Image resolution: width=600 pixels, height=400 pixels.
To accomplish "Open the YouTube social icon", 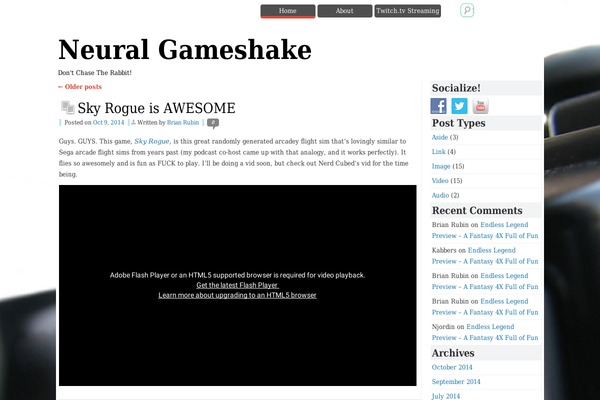I will (x=480, y=106).
